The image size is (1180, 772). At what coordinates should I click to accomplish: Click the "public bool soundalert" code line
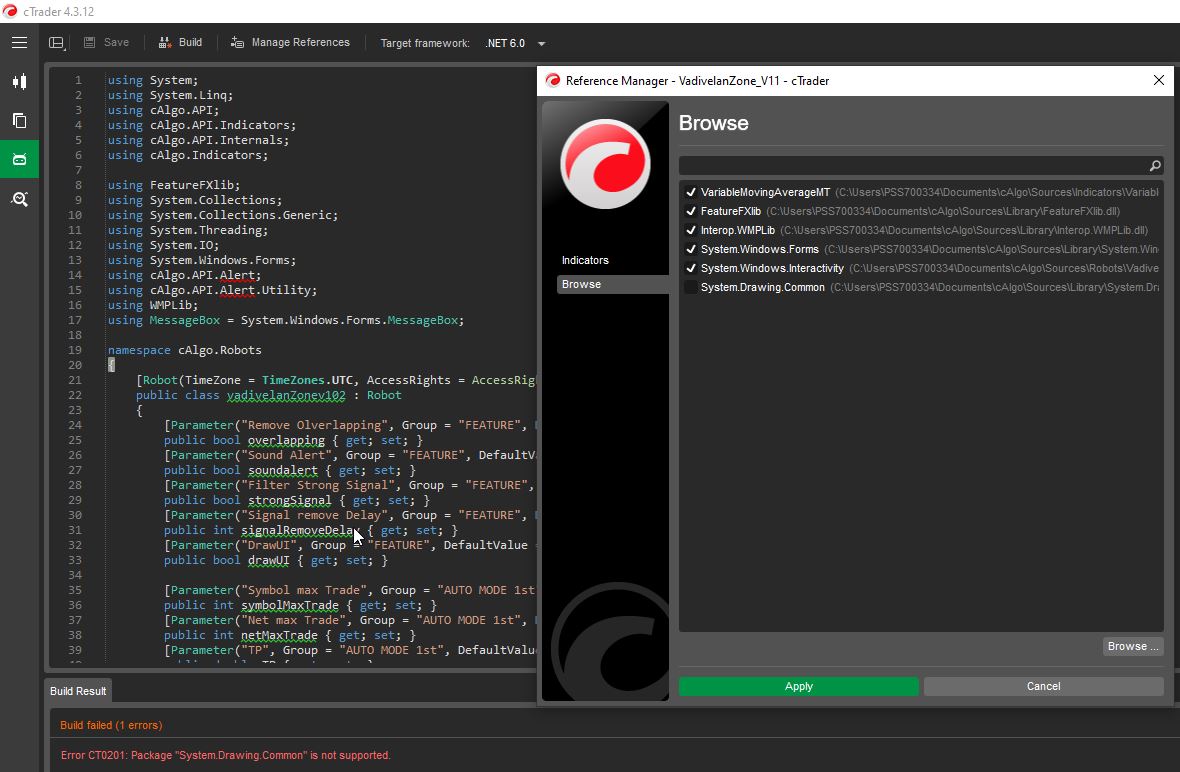point(290,470)
